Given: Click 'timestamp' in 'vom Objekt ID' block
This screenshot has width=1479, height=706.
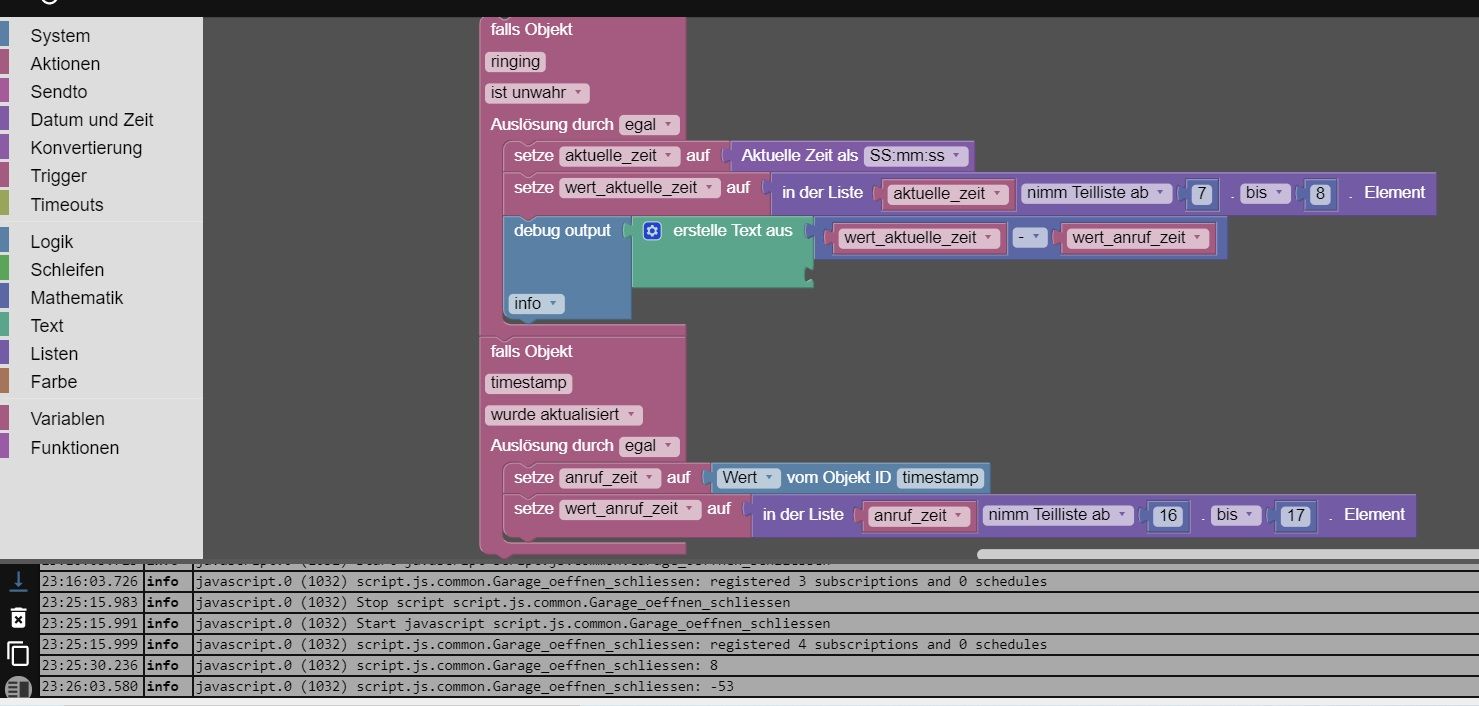Looking at the screenshot, I should (x=940, y=478).
